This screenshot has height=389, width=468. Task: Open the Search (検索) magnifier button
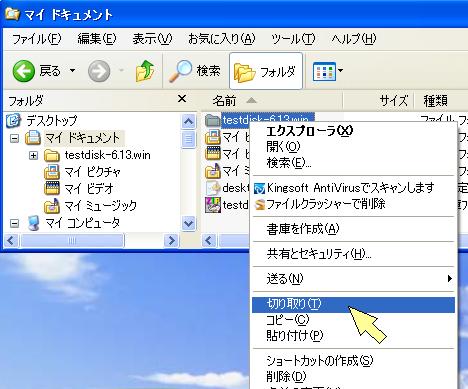(194, 71)
